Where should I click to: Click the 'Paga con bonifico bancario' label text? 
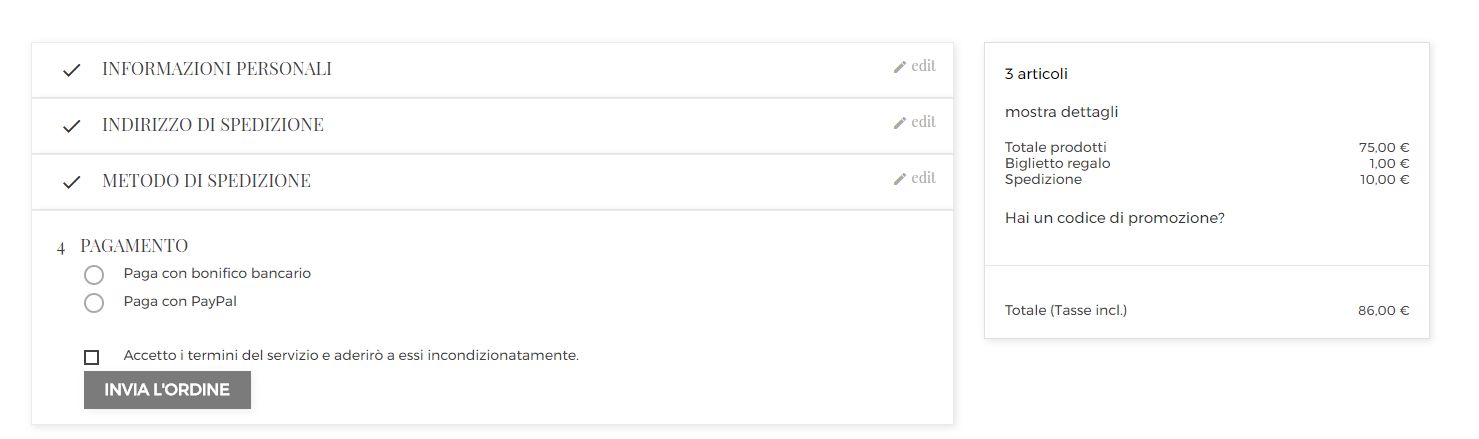[217, 273]
